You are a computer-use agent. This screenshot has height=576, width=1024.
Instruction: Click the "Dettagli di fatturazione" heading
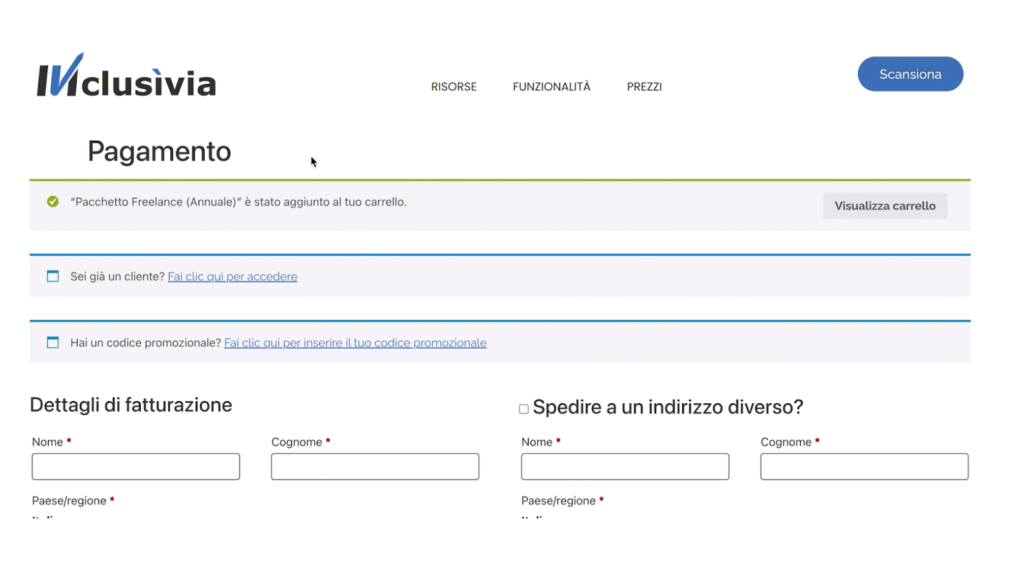131,405
